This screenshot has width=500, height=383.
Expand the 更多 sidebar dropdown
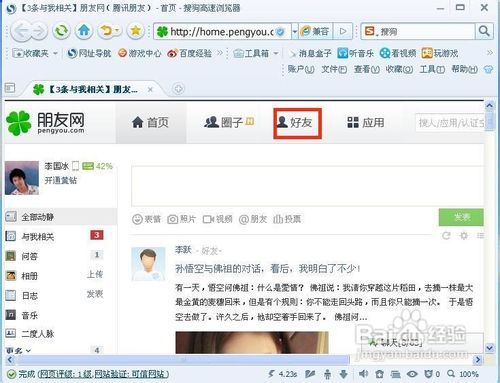tap(18, 350)
